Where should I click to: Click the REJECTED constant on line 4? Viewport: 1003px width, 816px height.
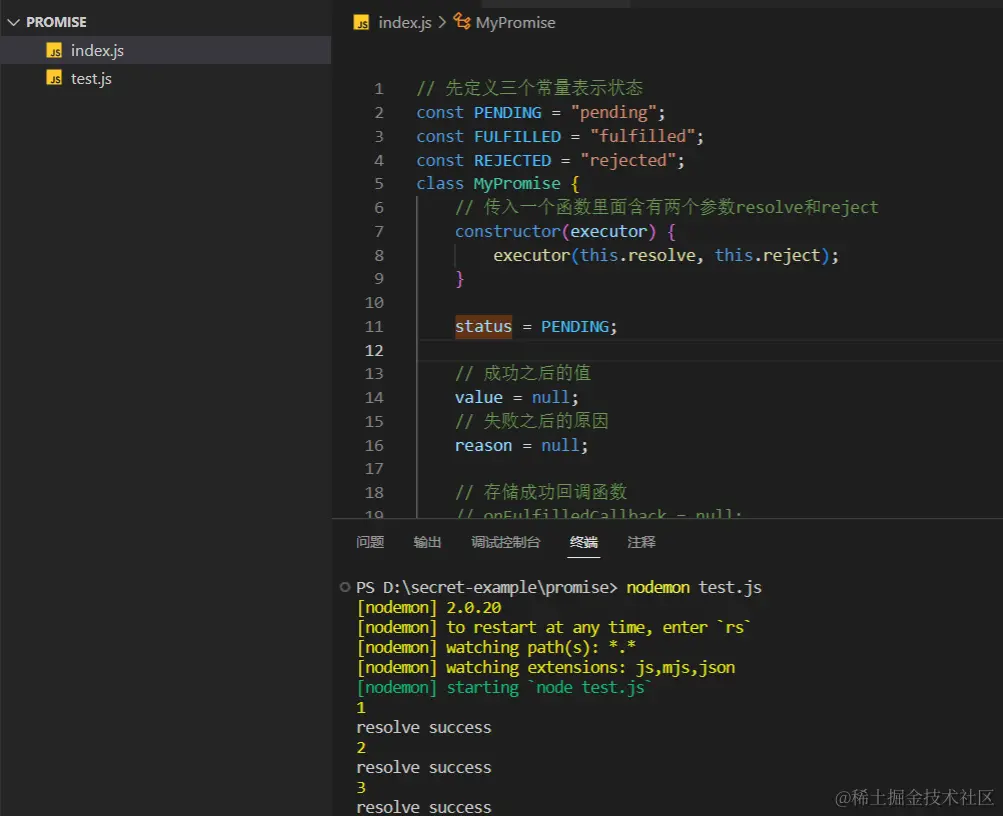[x=512, y=161]
